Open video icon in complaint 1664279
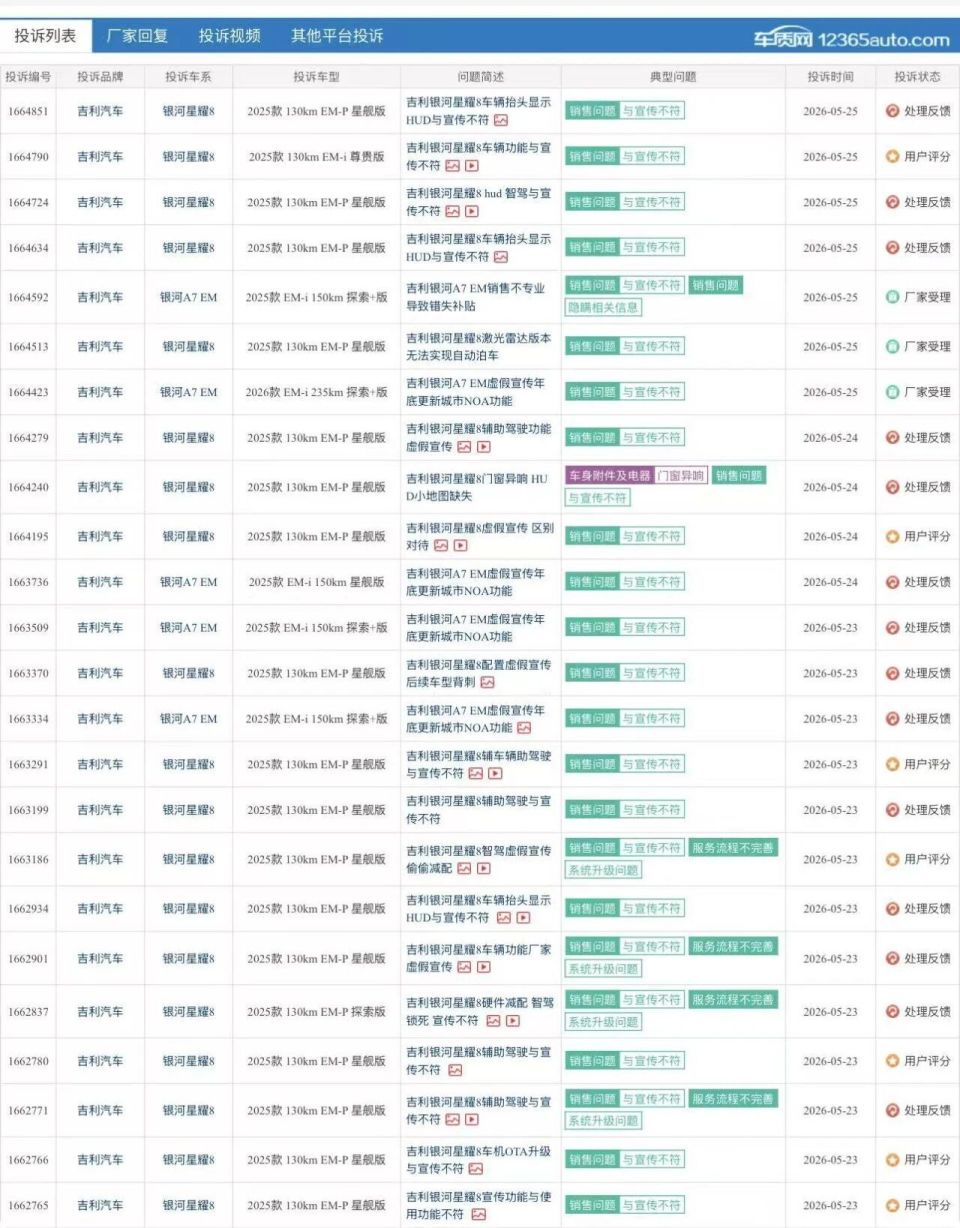This screenshot has height=1228, width=960. tap(484, 447)
